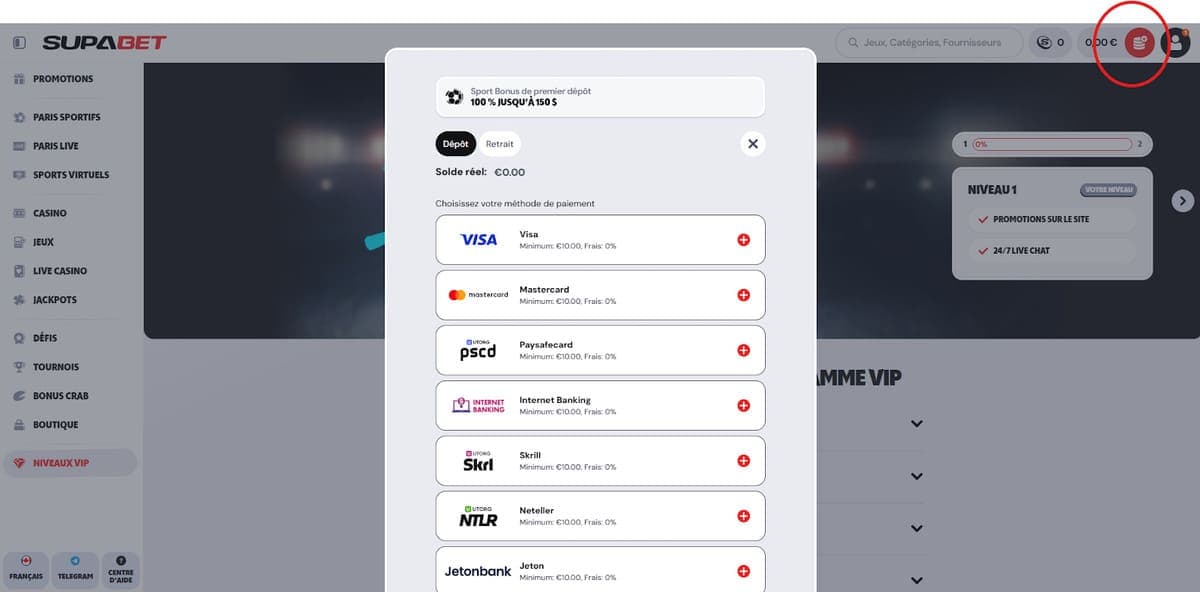This screenshot has width=1200, height=592.
Task: Choose Paysafecard payment option
Action: (x=600, y=350)
